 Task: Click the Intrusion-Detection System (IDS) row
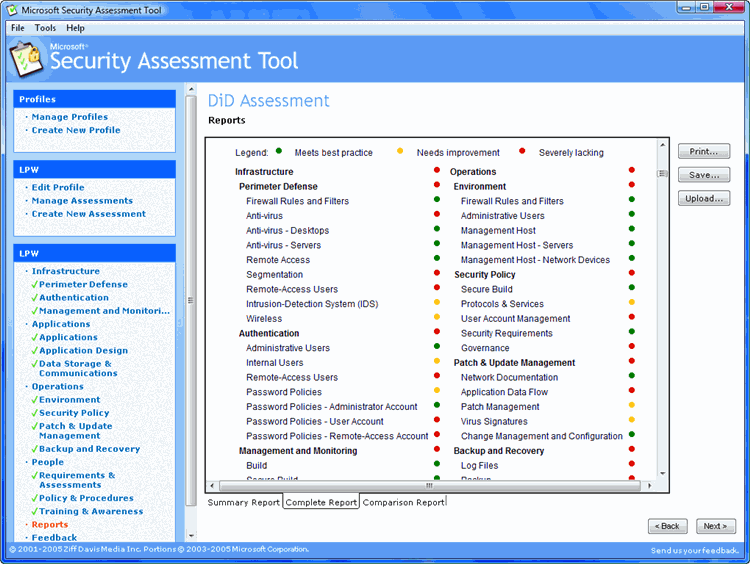point(312,304)
